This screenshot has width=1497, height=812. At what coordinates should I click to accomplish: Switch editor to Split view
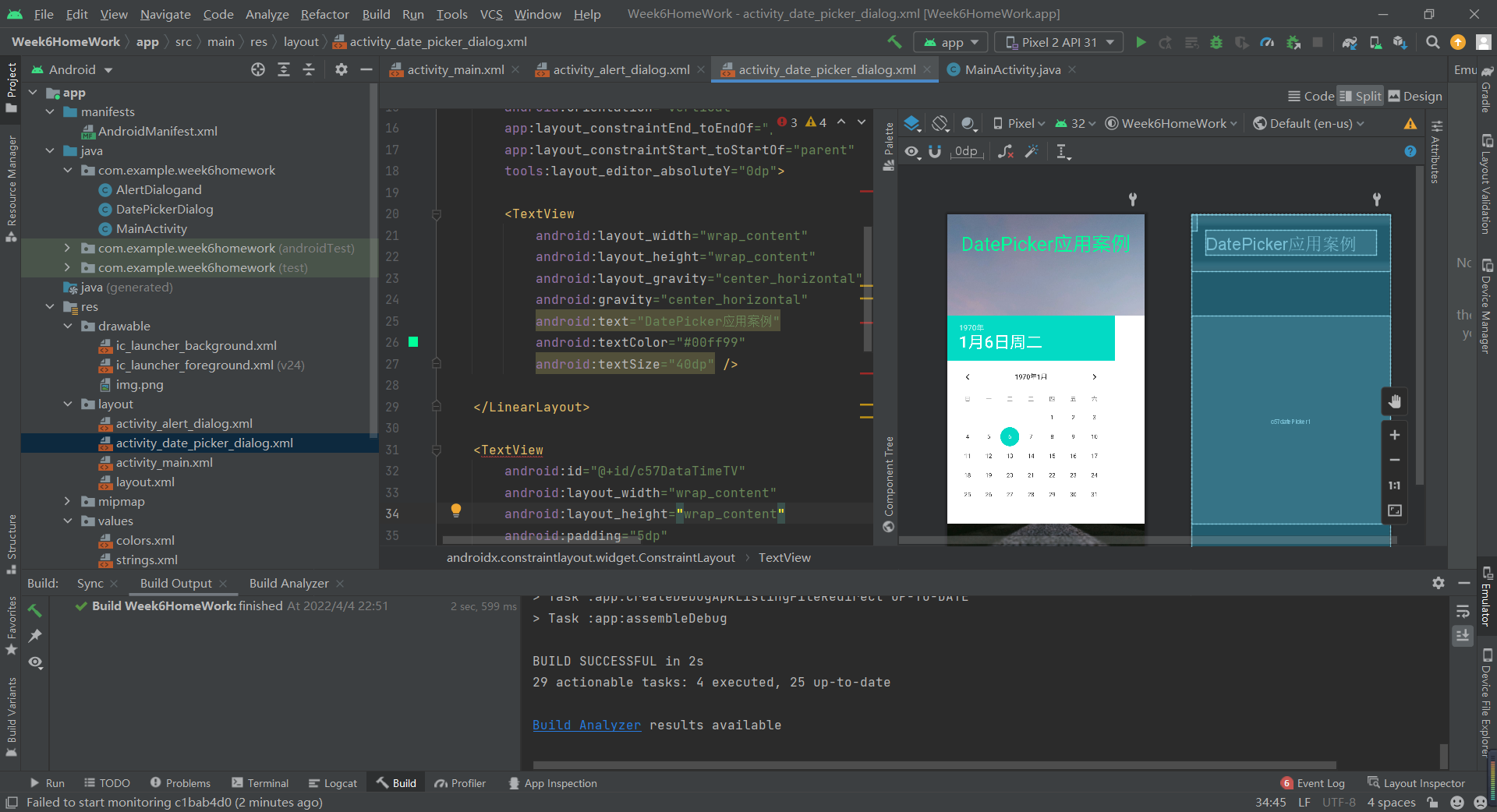click(x=1360, y=96)
